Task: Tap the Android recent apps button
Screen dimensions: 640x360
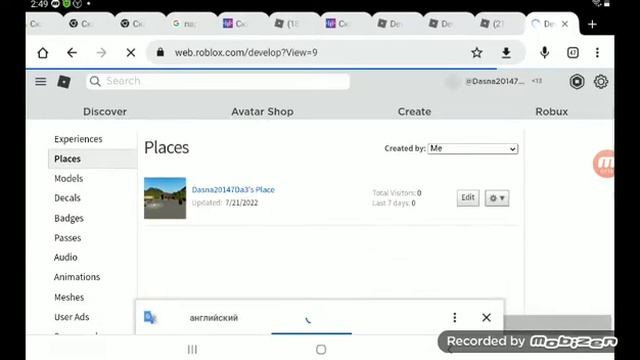Action: coord(192,349)
